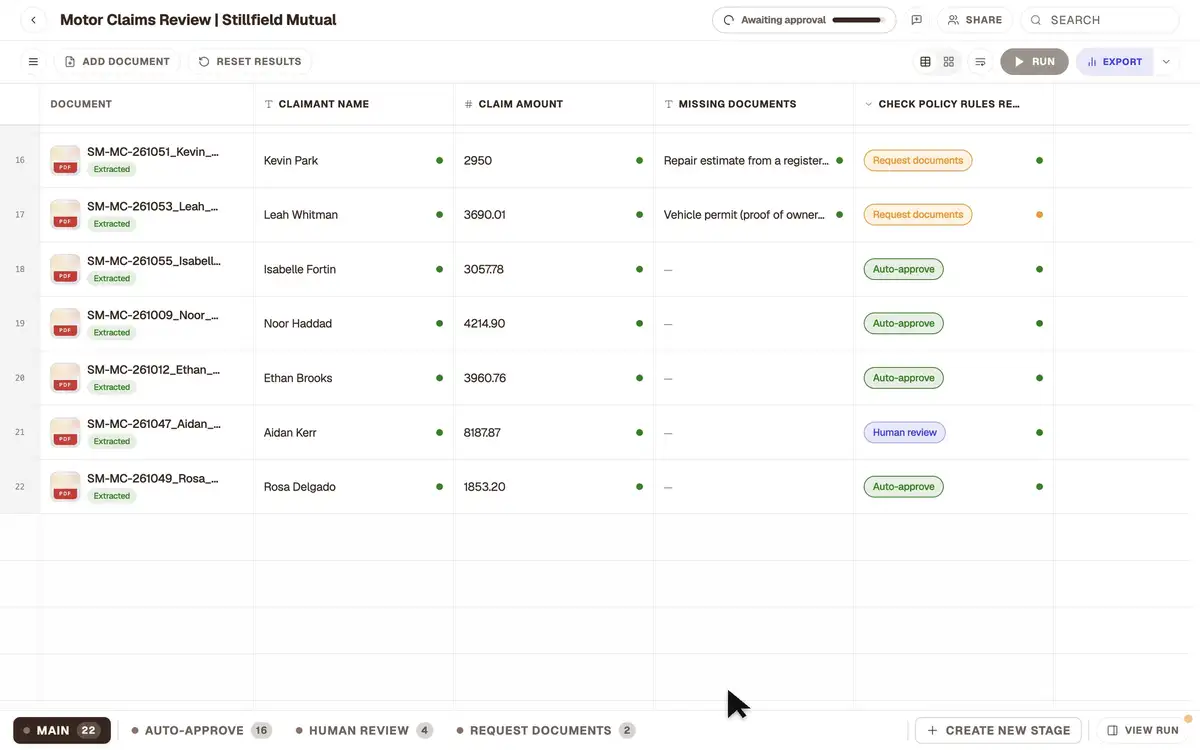This screenshot has height=750, width=1200.
Task: Switch to the card gallery view
Action: tap(949, 62)
